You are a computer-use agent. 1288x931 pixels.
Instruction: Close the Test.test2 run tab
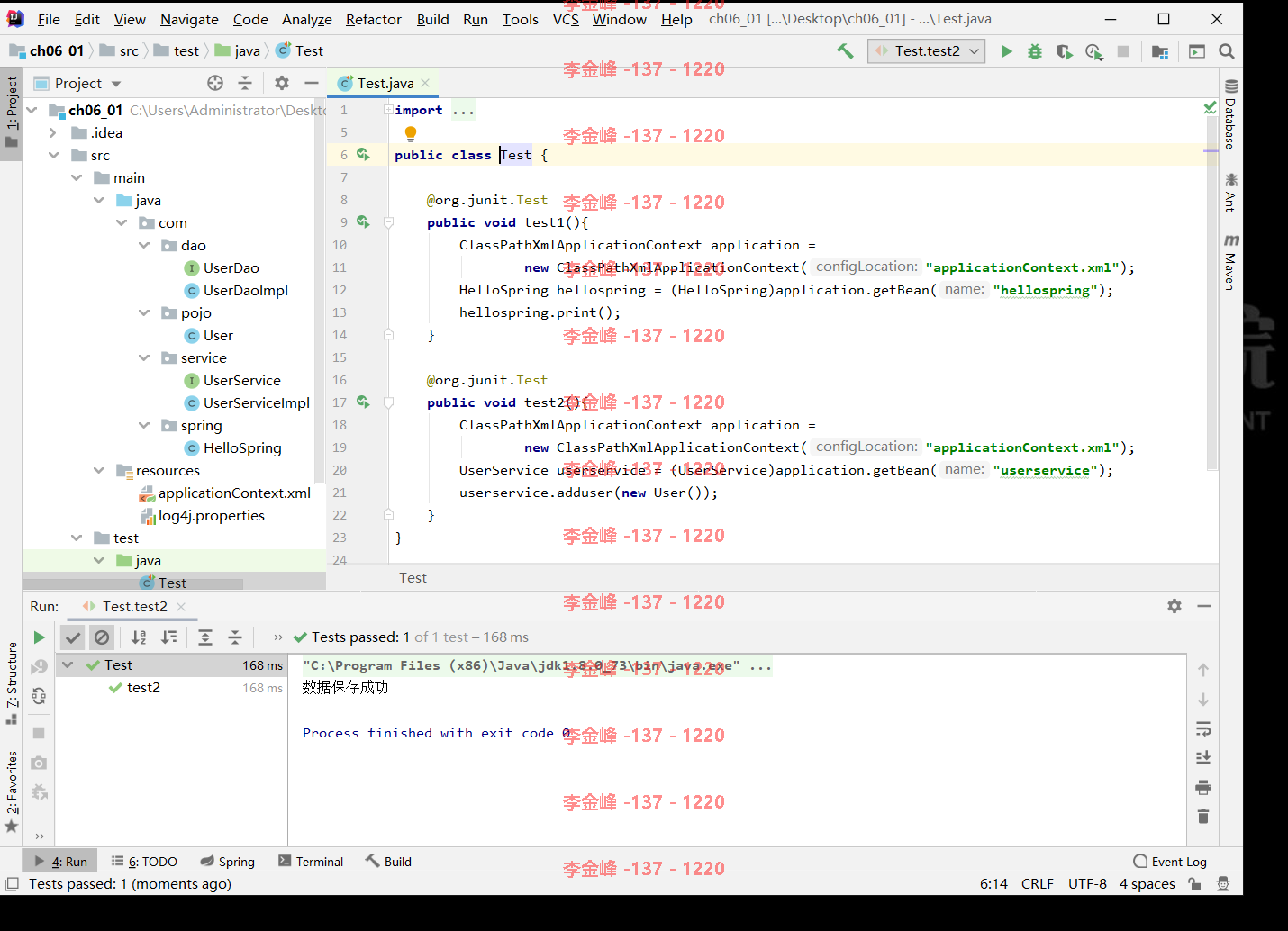click(x=181, y=607)
